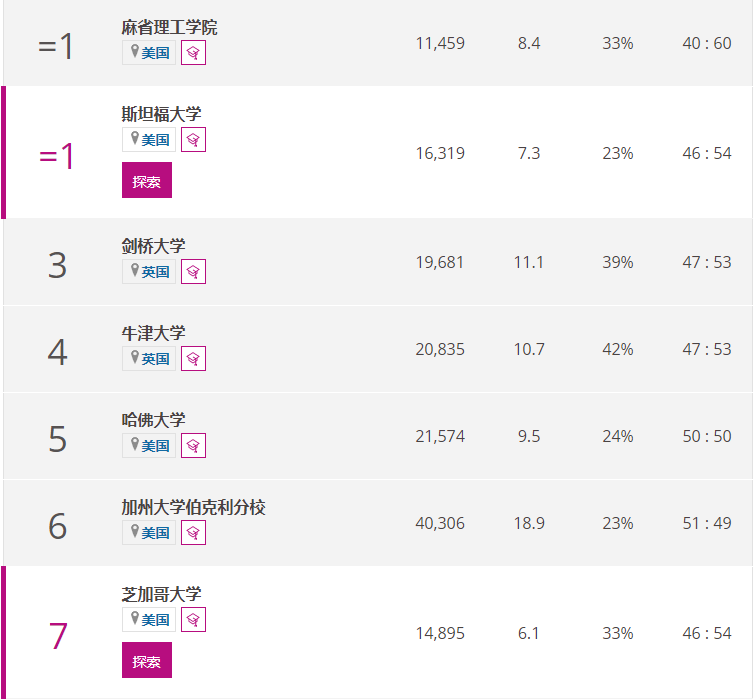The width and height of the screenshot is (755, 699).
Task: Click 探索 button under 芝加哥大学
Action: (x=147, y=660)
